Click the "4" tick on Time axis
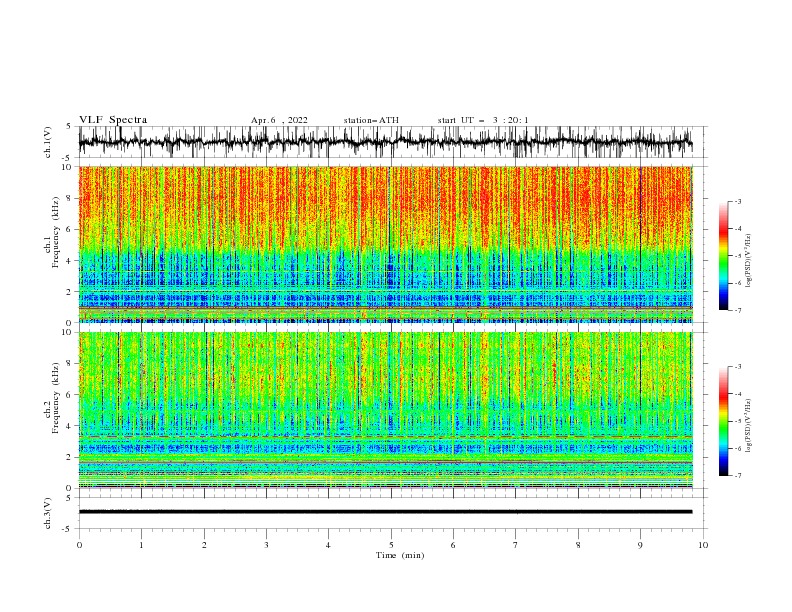This screenshot has height=612, width=792. (328, 545)
